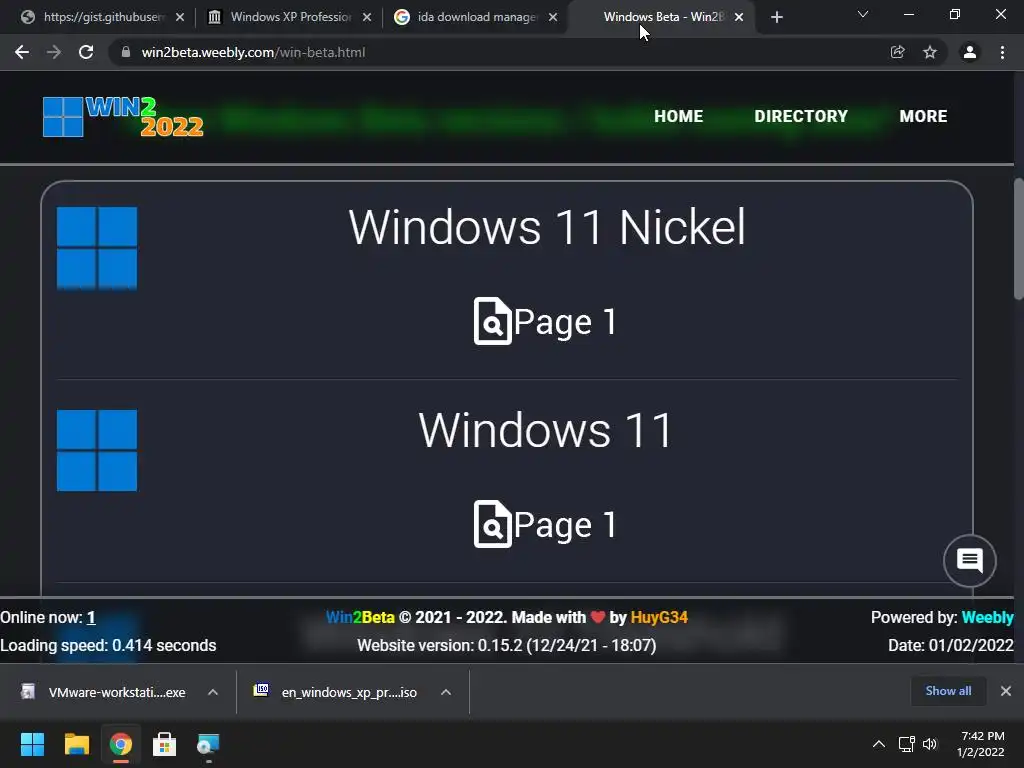Screen dimensions: 1024x768
Task: Click Show all downloads
Action: 948,691
